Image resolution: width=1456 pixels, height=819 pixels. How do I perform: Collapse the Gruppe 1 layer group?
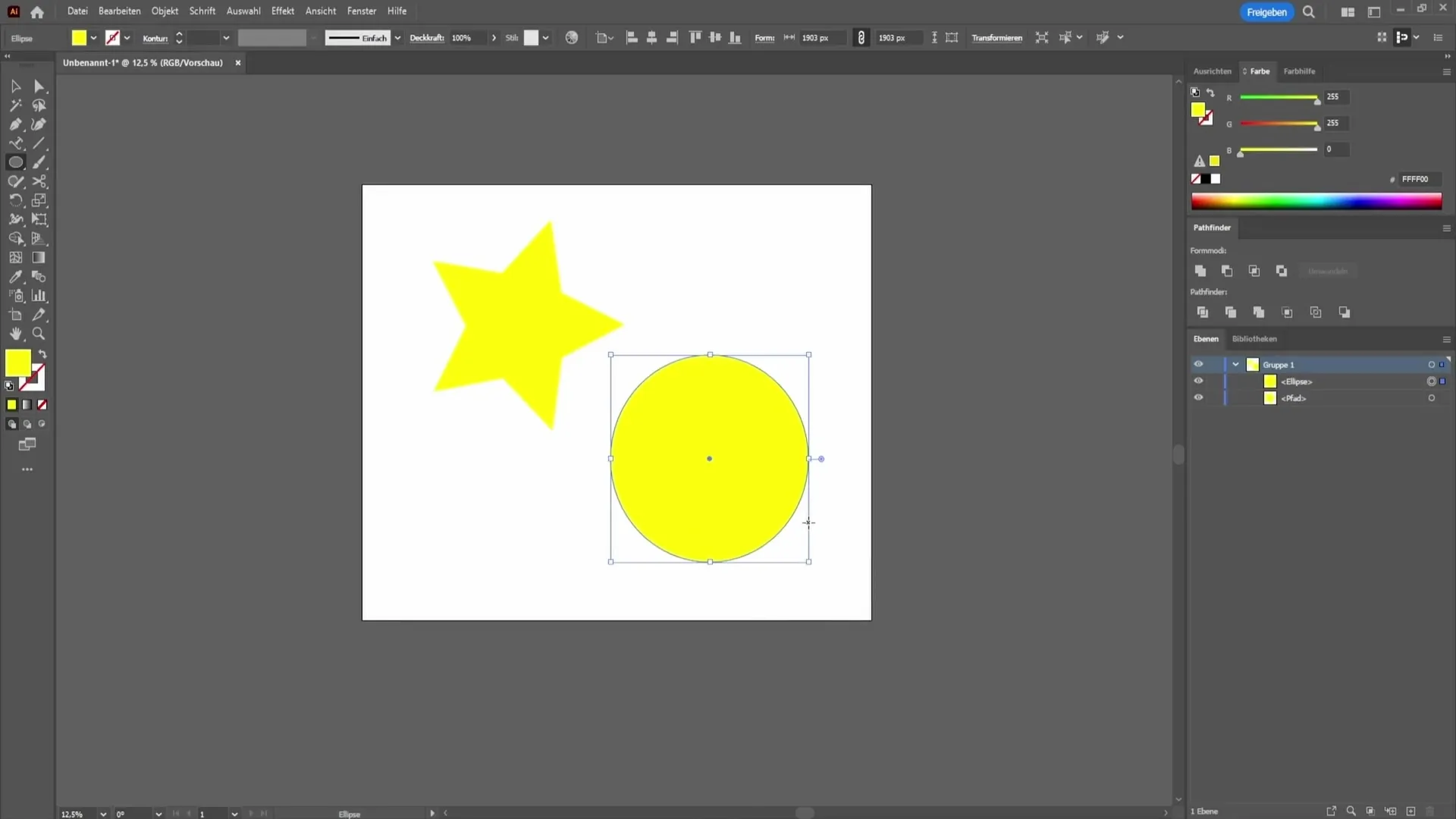[1235, 365]
